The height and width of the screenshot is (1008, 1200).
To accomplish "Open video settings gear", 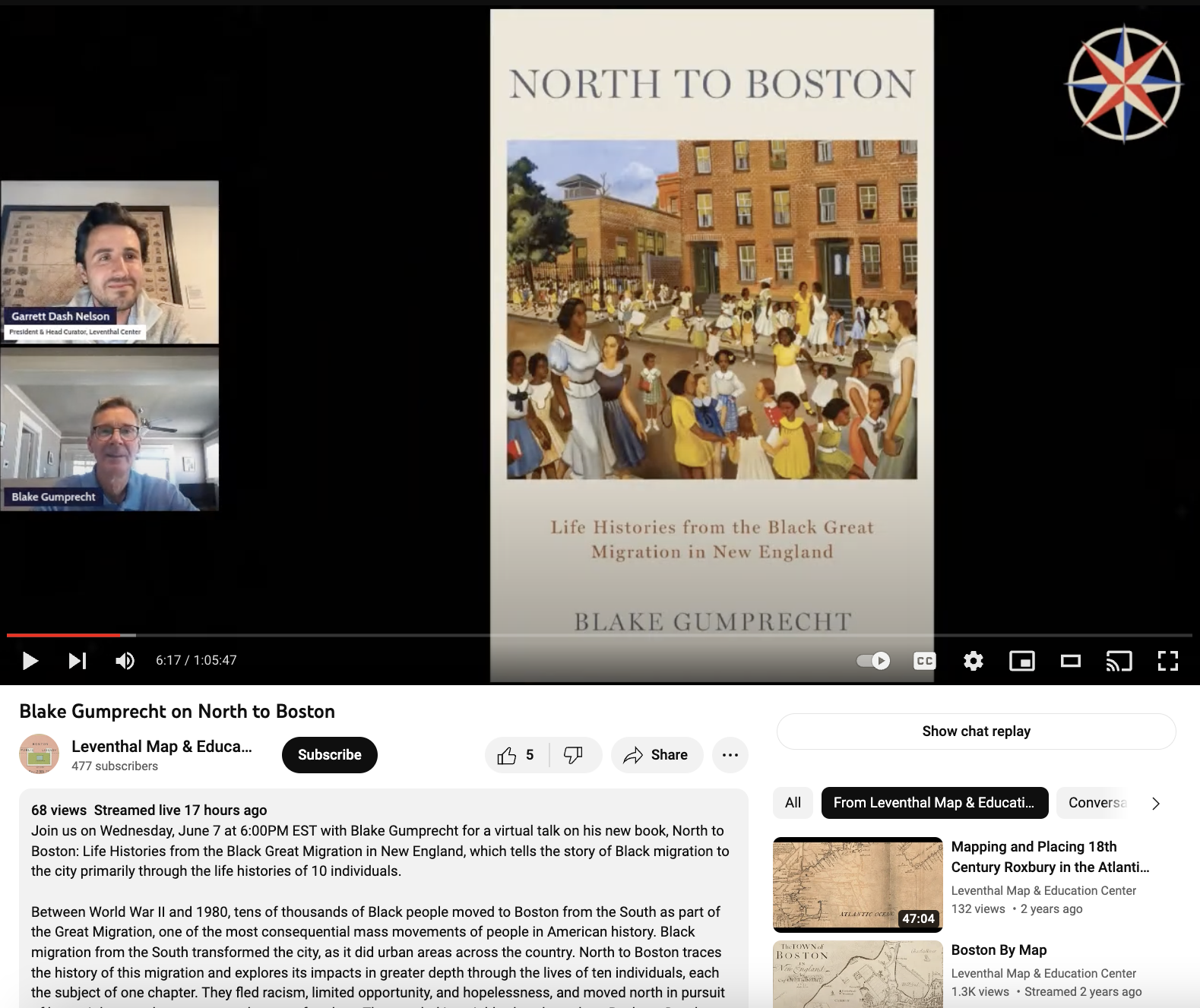I will click(x=974, y=661).
